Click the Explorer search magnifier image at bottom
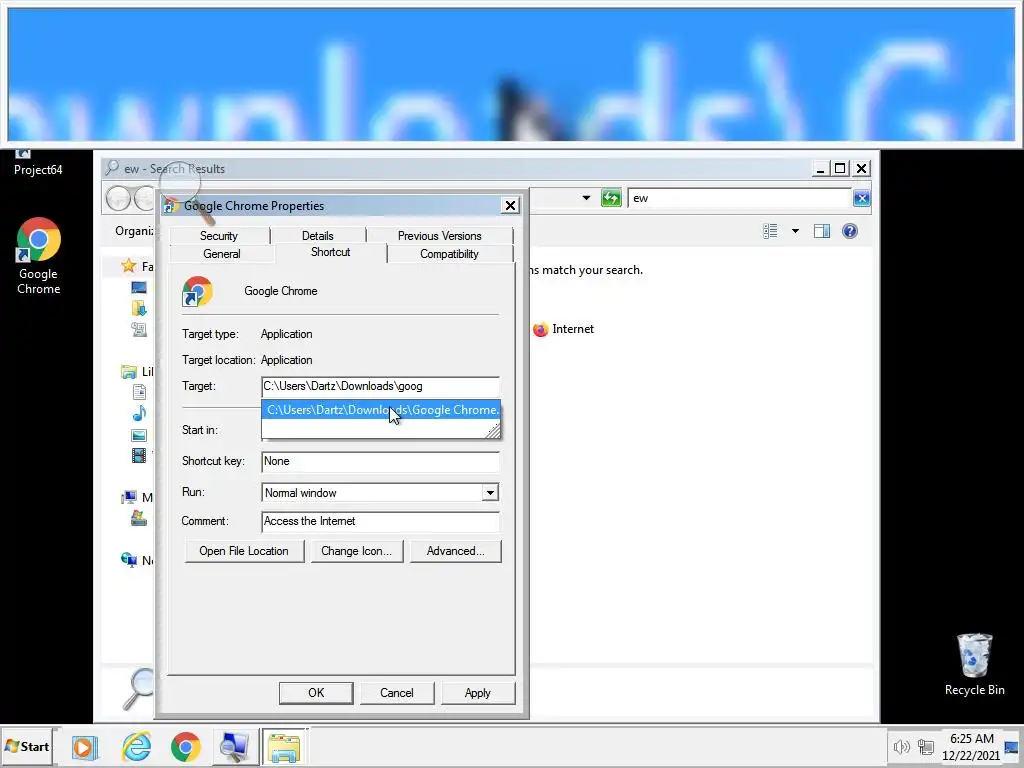The width and height of the screenshot is (1024, 768). pos(138,689)
